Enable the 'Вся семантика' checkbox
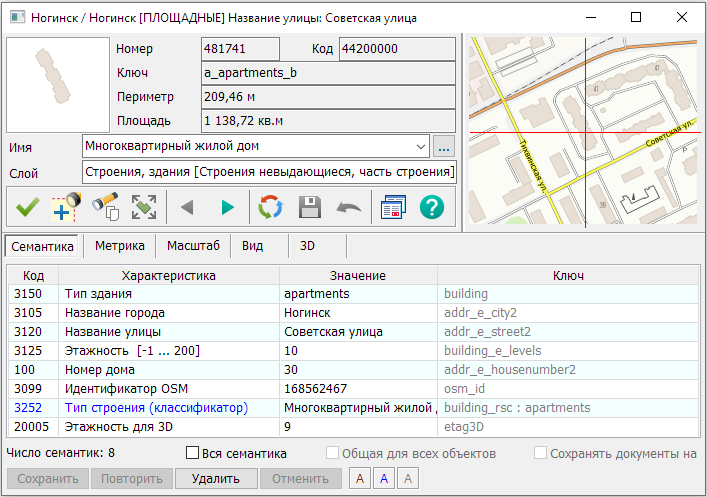Image resolution: width=707 pixels, height=497 pixels. (x=194, y=454)
